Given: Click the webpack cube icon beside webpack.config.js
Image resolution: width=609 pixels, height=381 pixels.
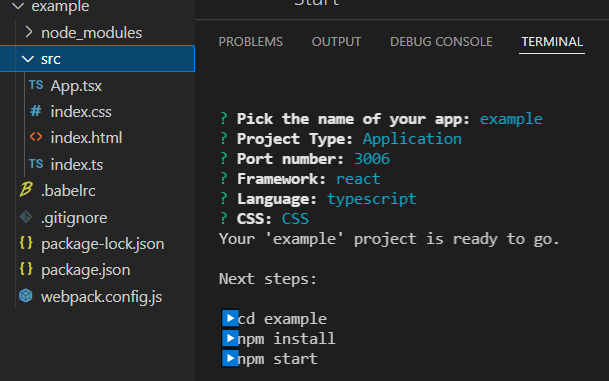Looking at the screenshot, I should pos(26,296).
